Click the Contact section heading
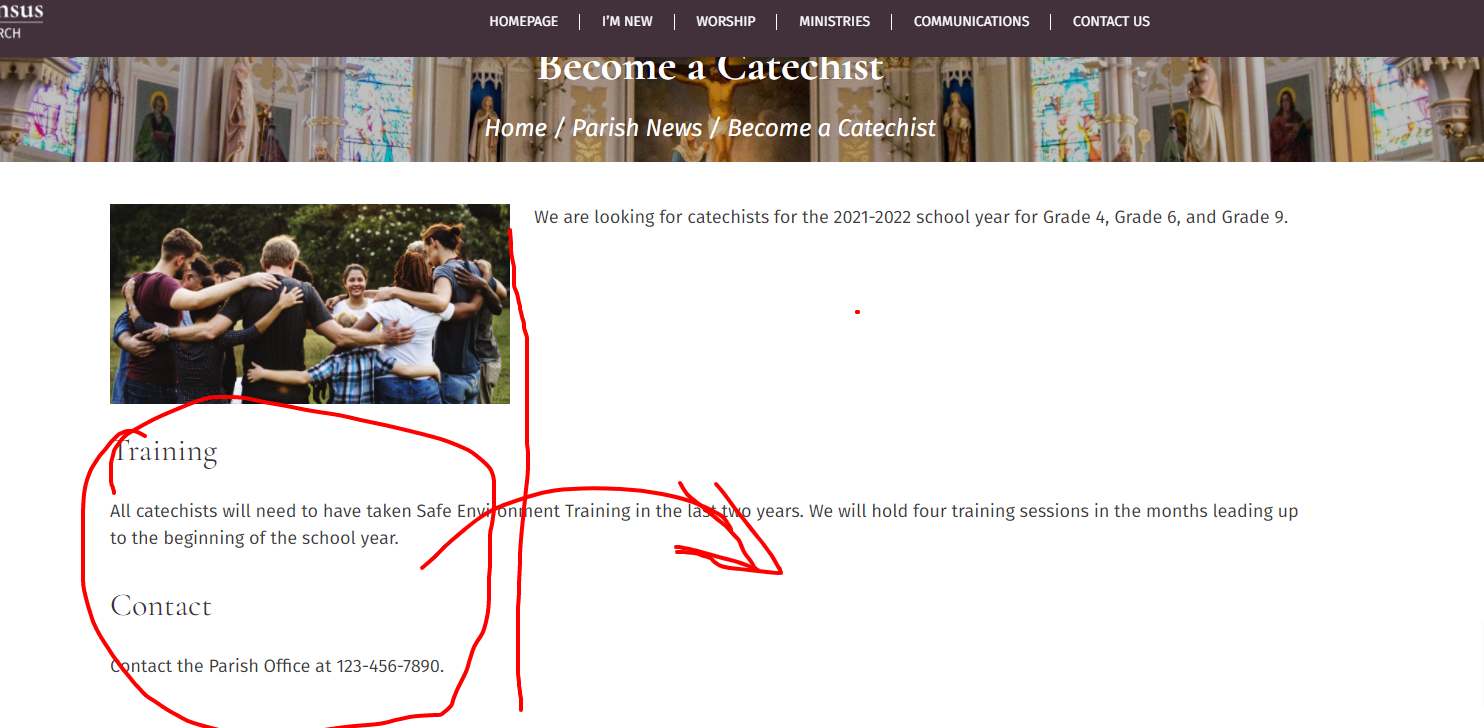The height and width of the screenshot is (728, 1484). click(x=161, y=606)
